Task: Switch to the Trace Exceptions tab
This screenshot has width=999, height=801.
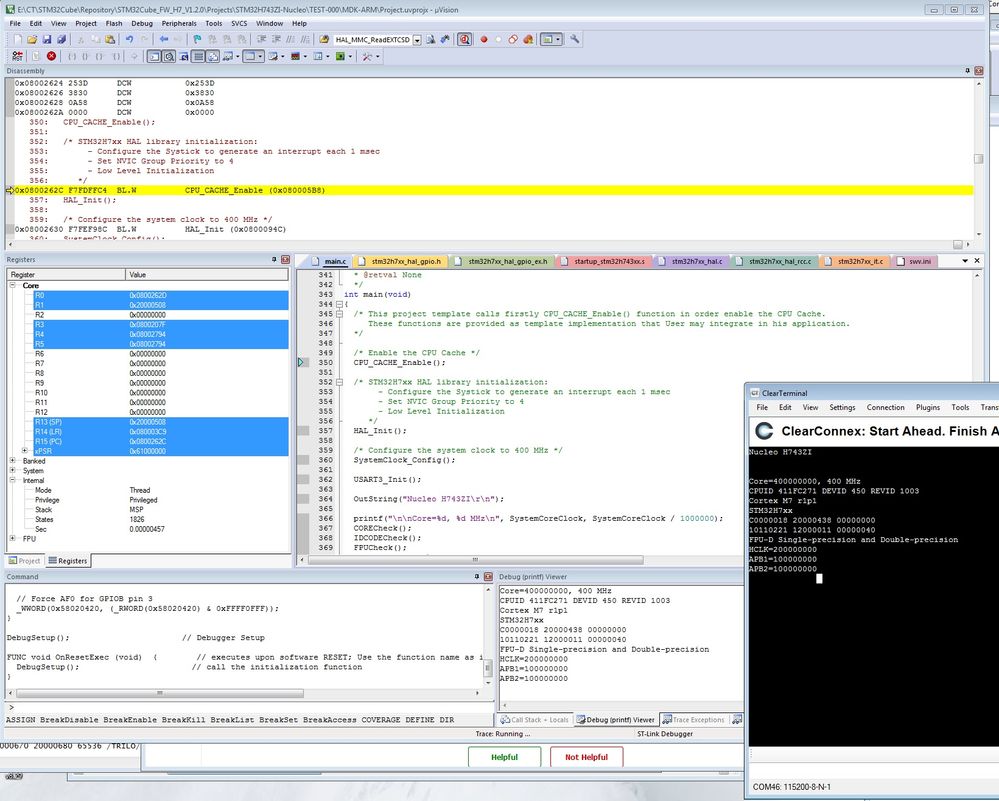Action: point(693,720)
